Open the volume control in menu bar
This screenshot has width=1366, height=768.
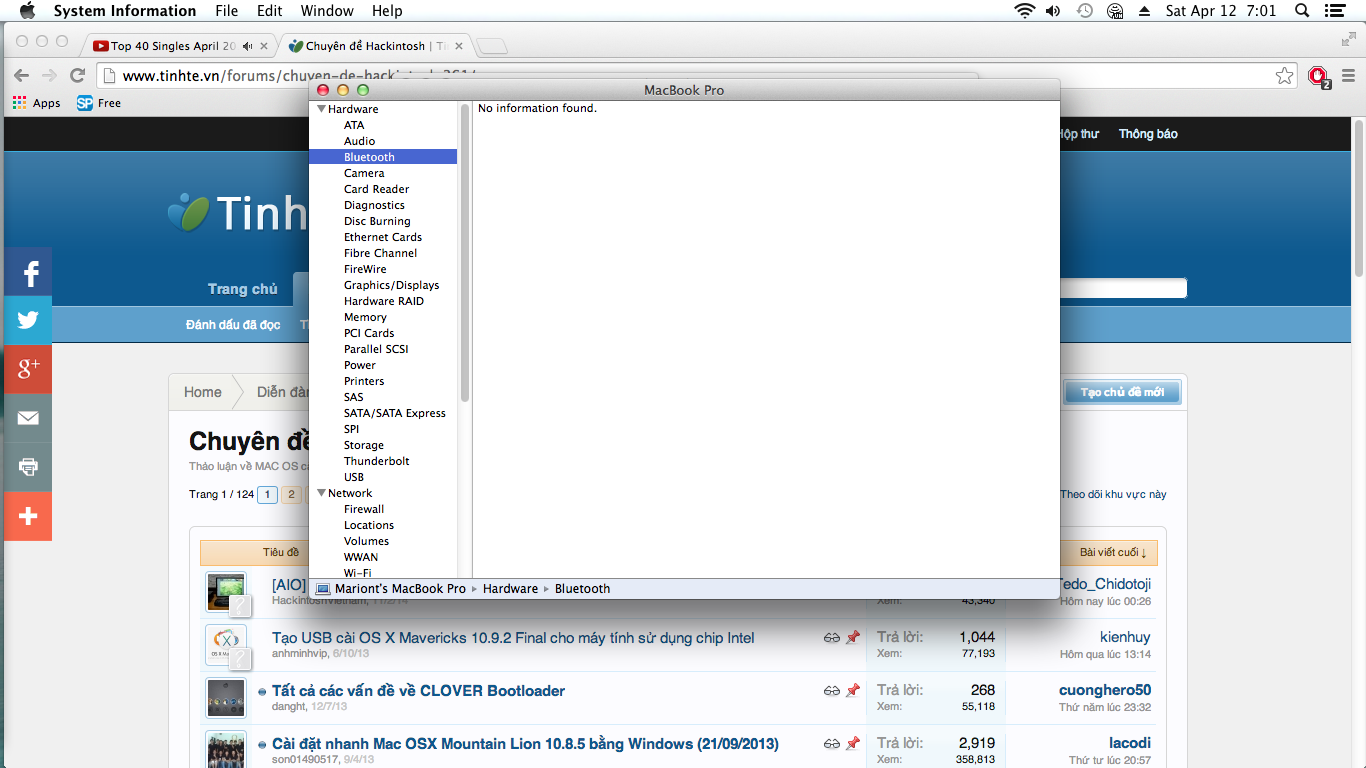point(1053,11)
